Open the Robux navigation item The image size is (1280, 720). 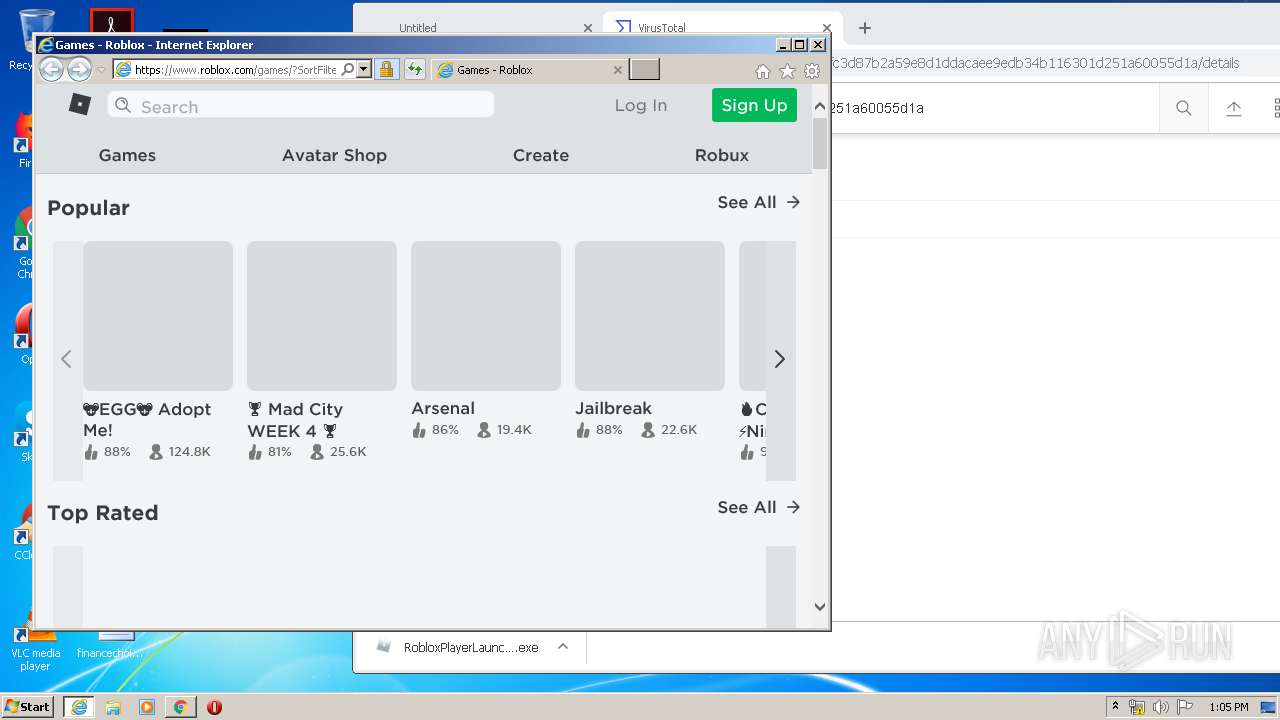[x=722, y=155]
